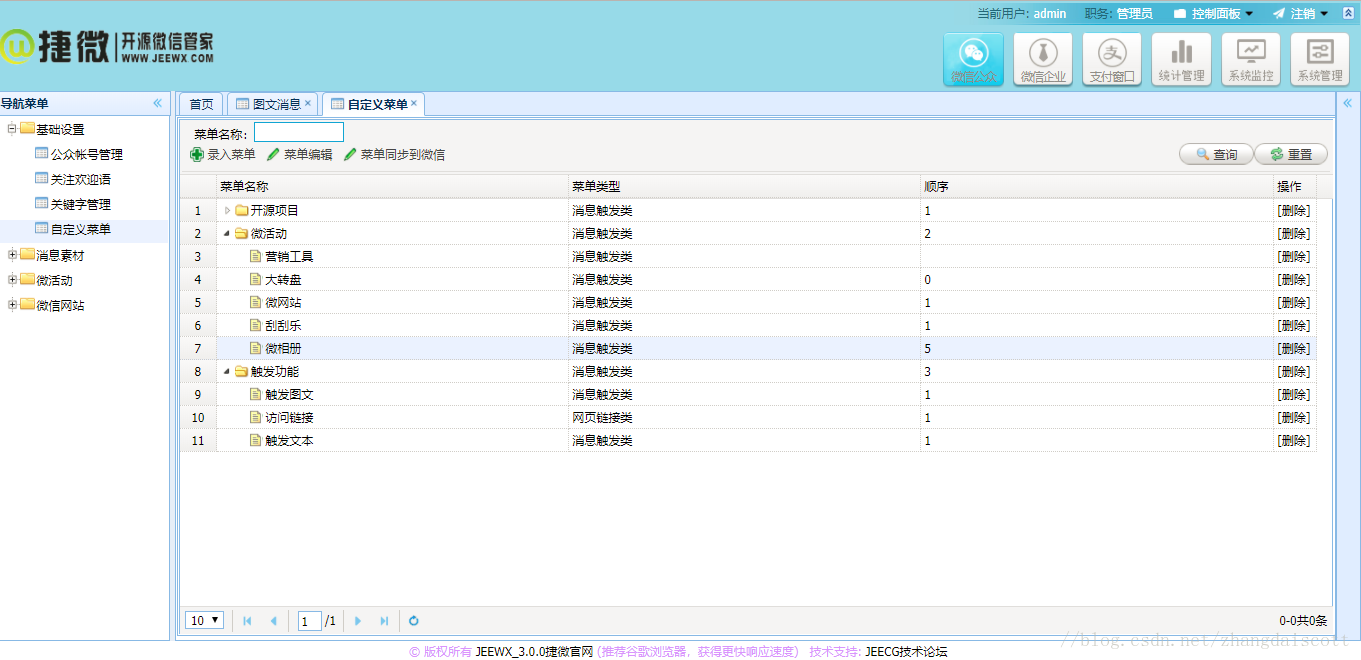Click 菜单同步到微信 sync button
Image resolution: width=1361 pixels, height=660 pixels.
pos(394,155)
